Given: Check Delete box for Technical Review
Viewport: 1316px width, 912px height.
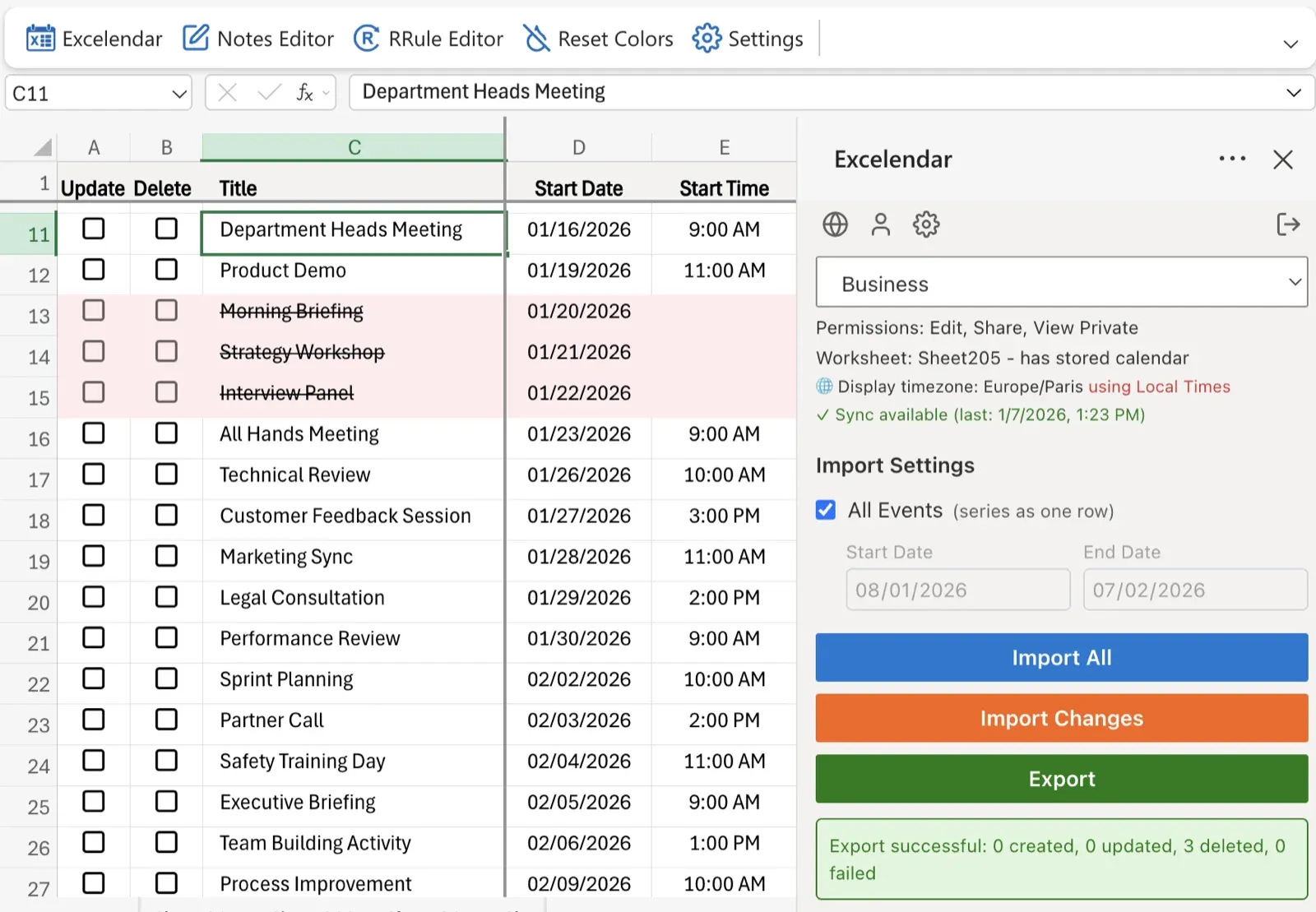Looking at the screenshot, I should coord(166,475).
